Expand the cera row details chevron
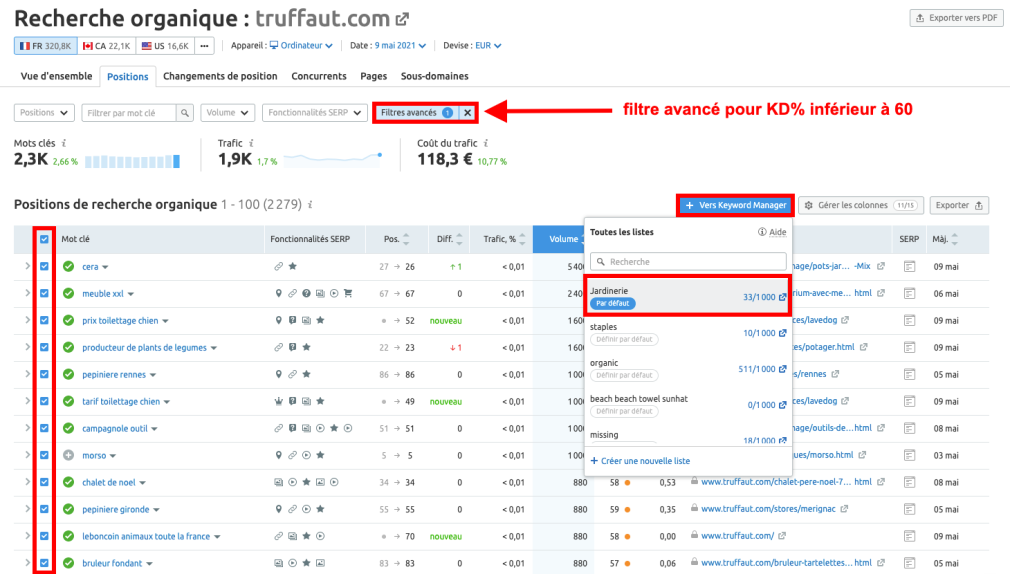 click(27, 266)
